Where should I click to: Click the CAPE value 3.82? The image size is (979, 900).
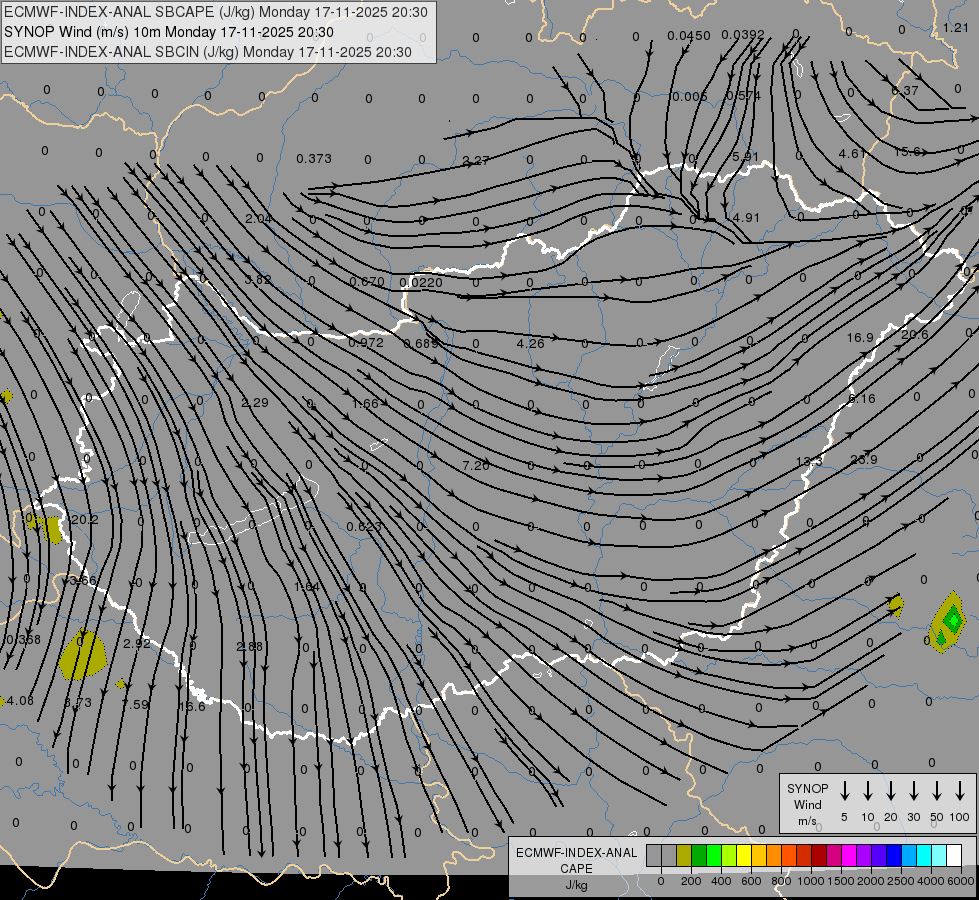click(x=258, y=280)
